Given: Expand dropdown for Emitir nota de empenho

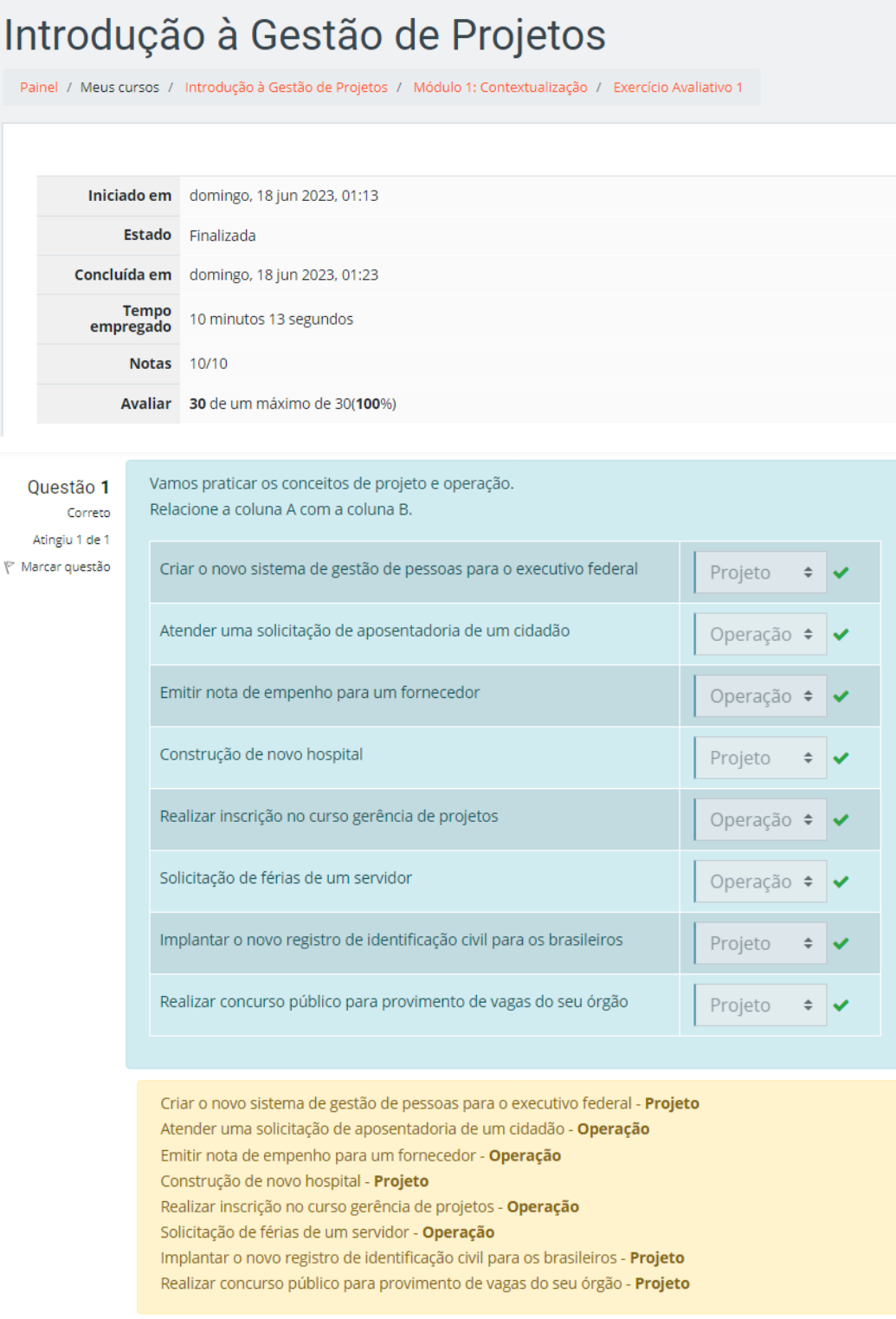Looking at the screenshot, I should point(760,696).
